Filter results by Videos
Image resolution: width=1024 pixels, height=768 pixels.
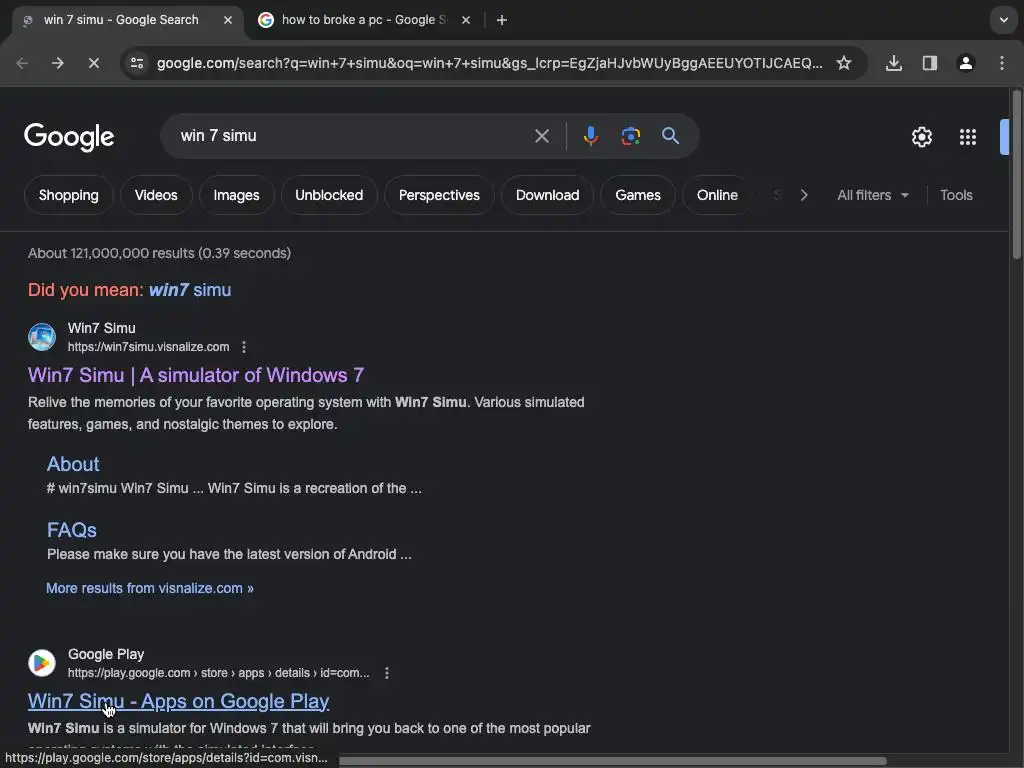click(156, 195)
